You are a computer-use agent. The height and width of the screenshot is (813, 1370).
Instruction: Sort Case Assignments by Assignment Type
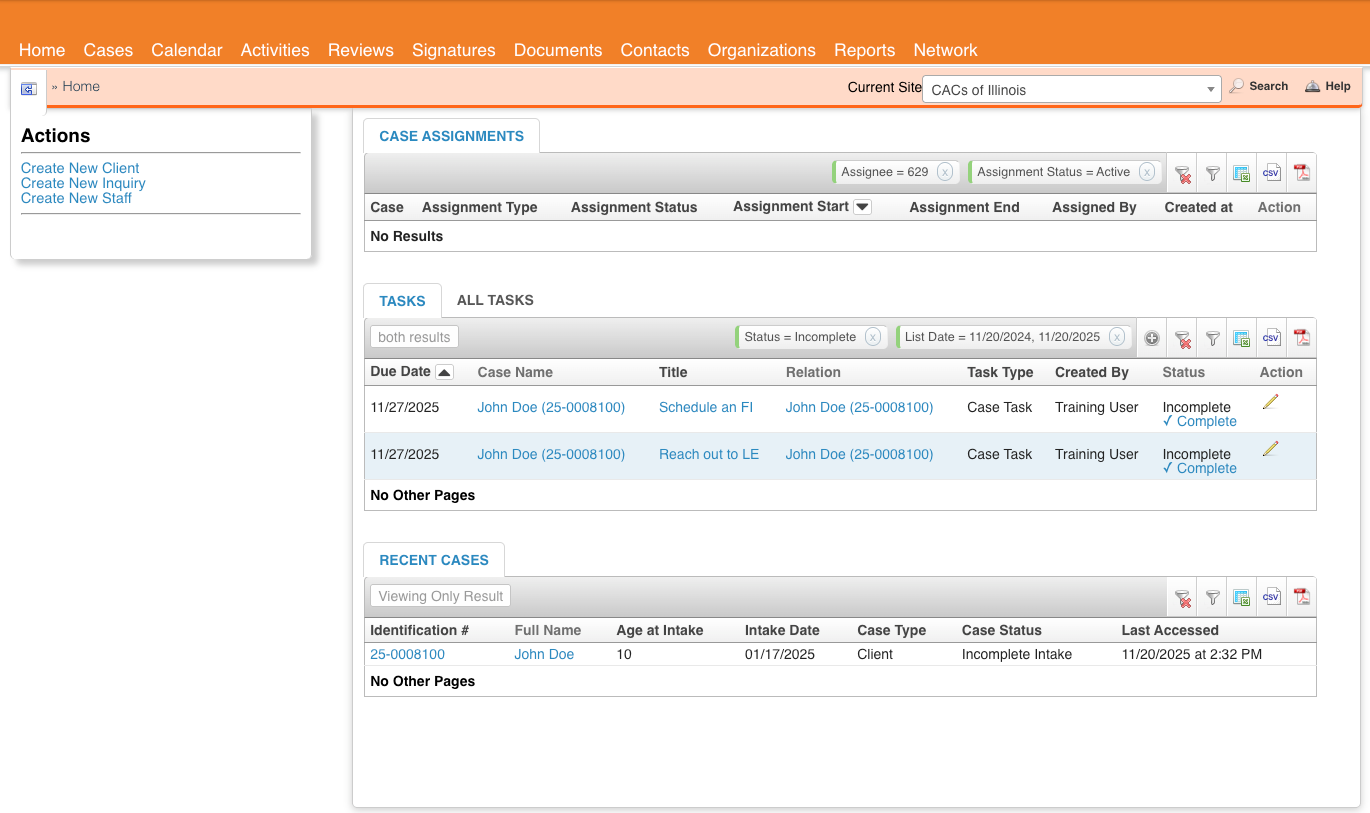[x=479, y=207]
